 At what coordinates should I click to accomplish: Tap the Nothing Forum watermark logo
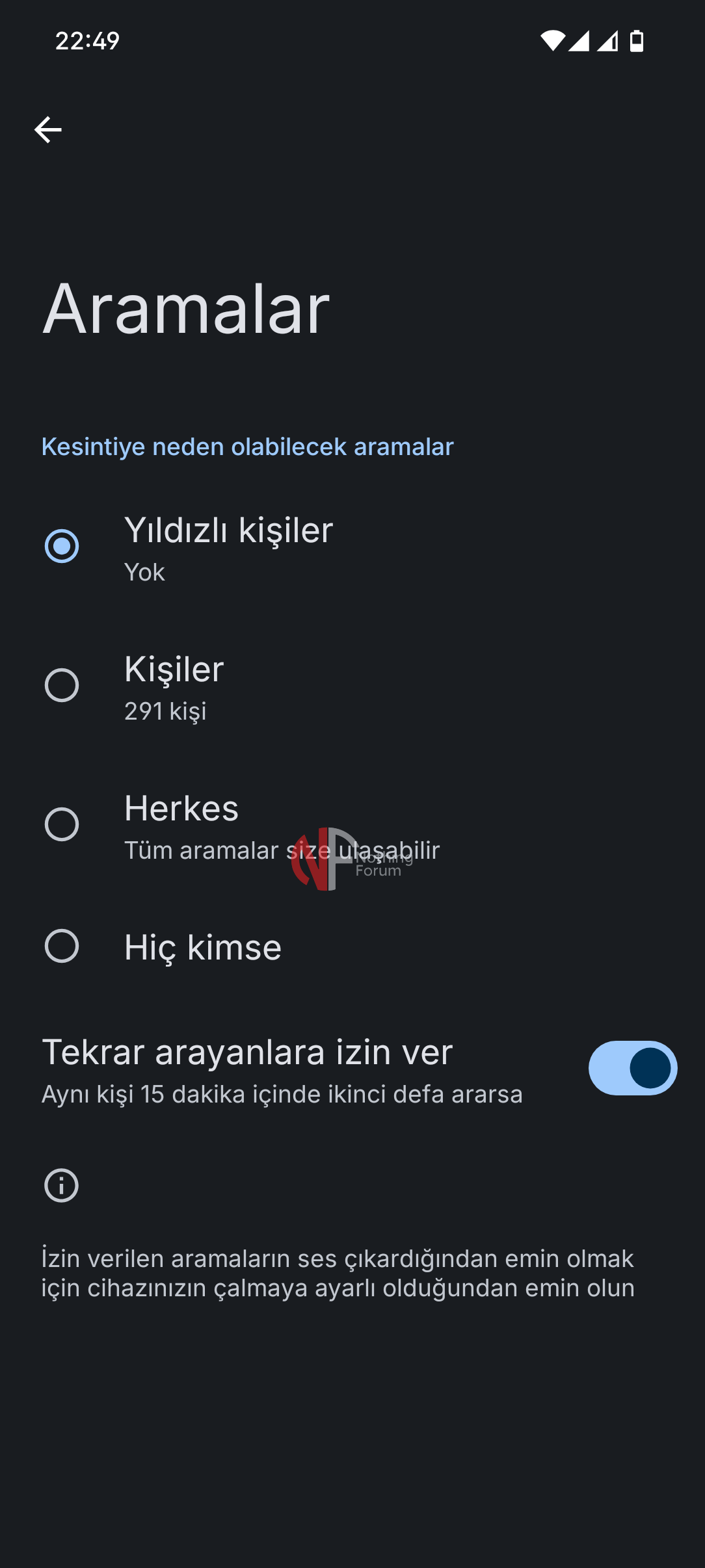click(x=325, y=859)
